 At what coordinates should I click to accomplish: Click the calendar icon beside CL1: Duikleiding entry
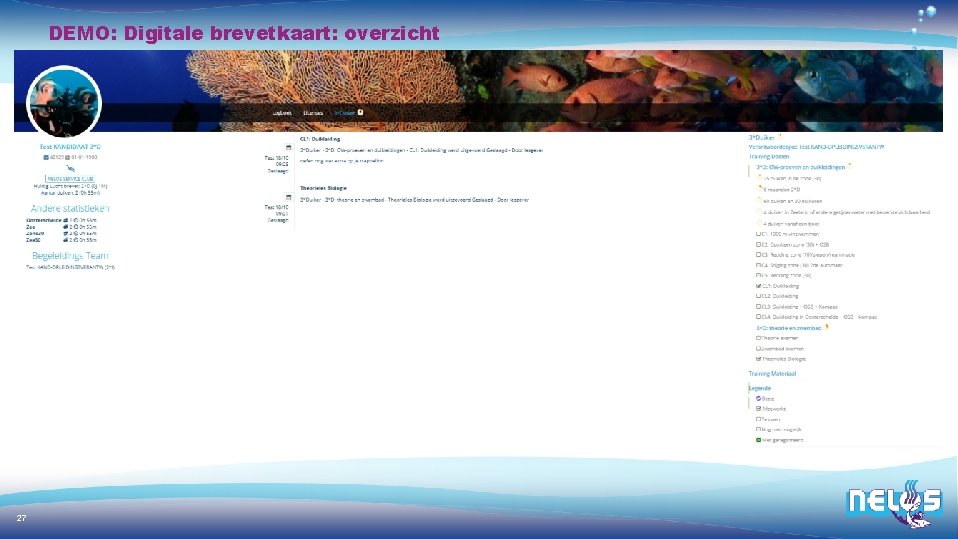[288, 147]
